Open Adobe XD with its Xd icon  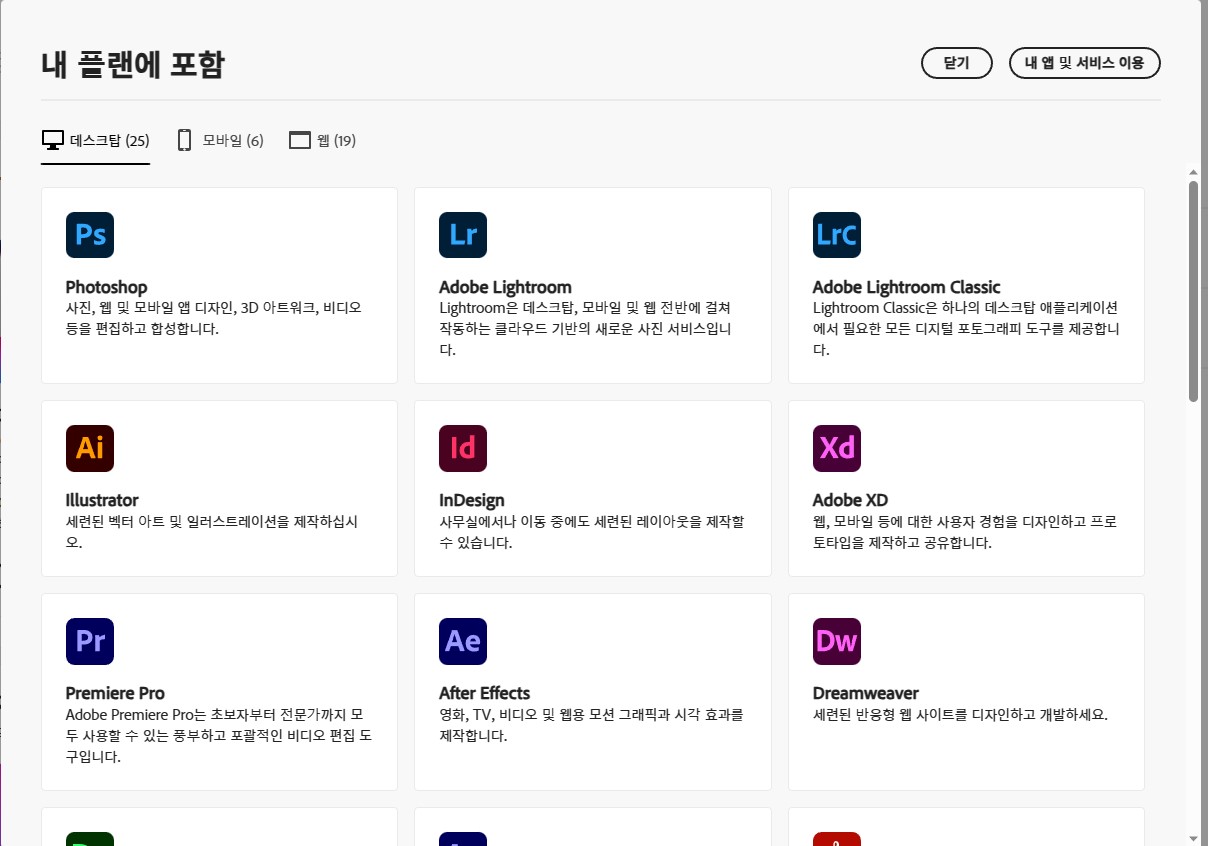click(836, 448)
